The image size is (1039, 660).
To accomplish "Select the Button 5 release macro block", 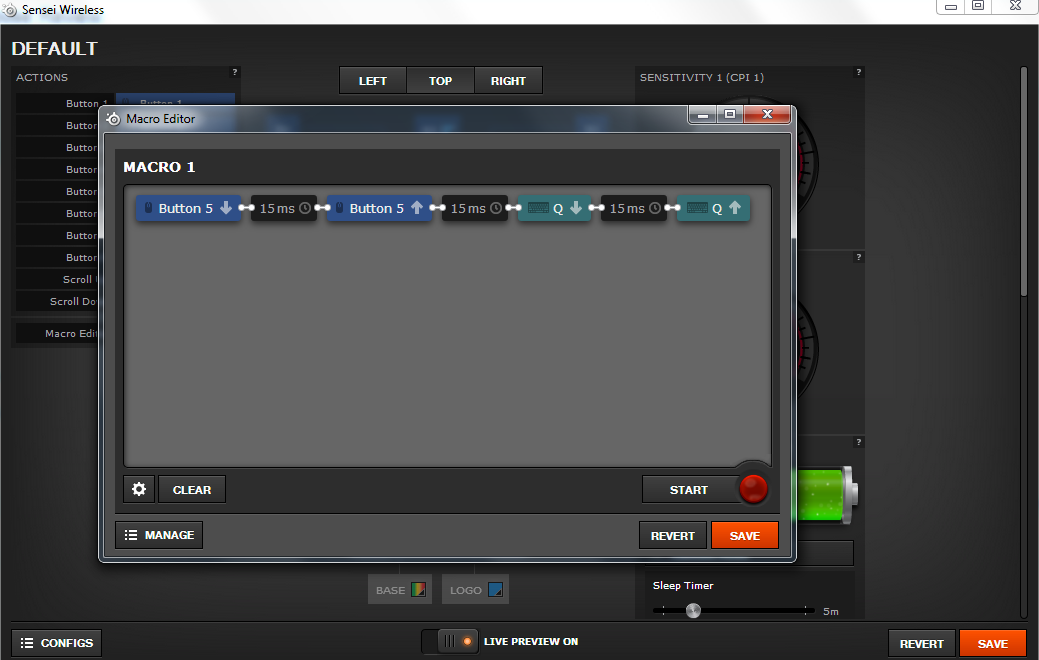I will (379, 208).
